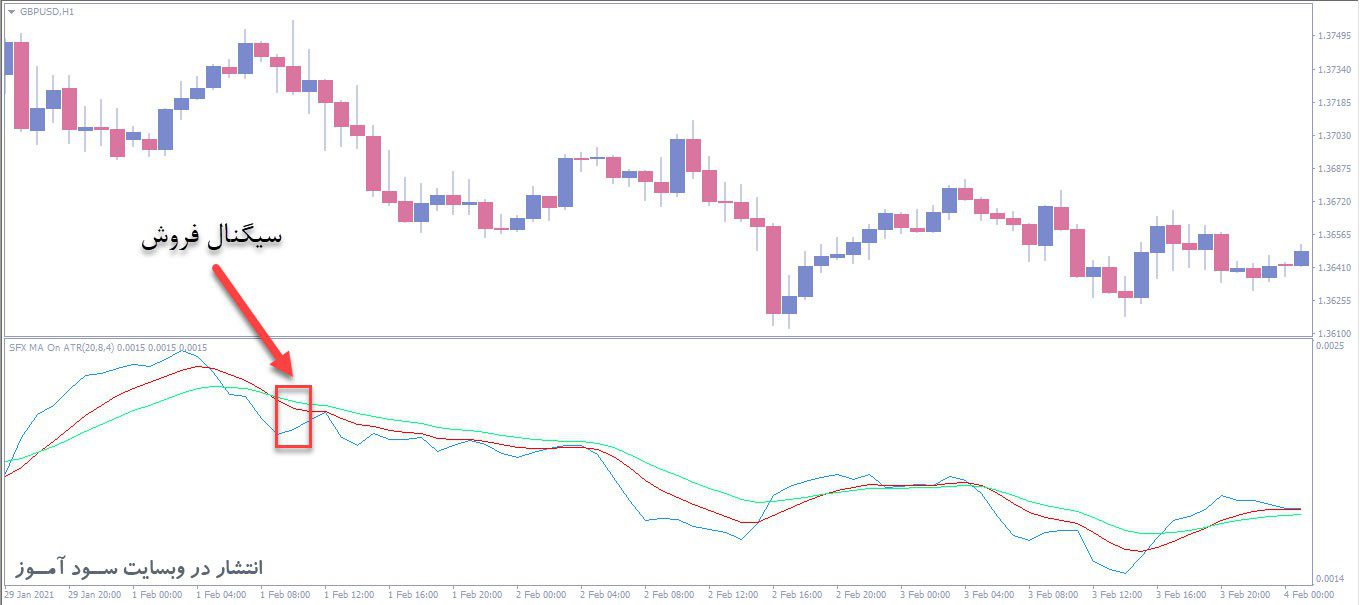Click the 1.37495 price axis label
This screenshot has height=605, width=1360.
click(x=1334, y=37)
